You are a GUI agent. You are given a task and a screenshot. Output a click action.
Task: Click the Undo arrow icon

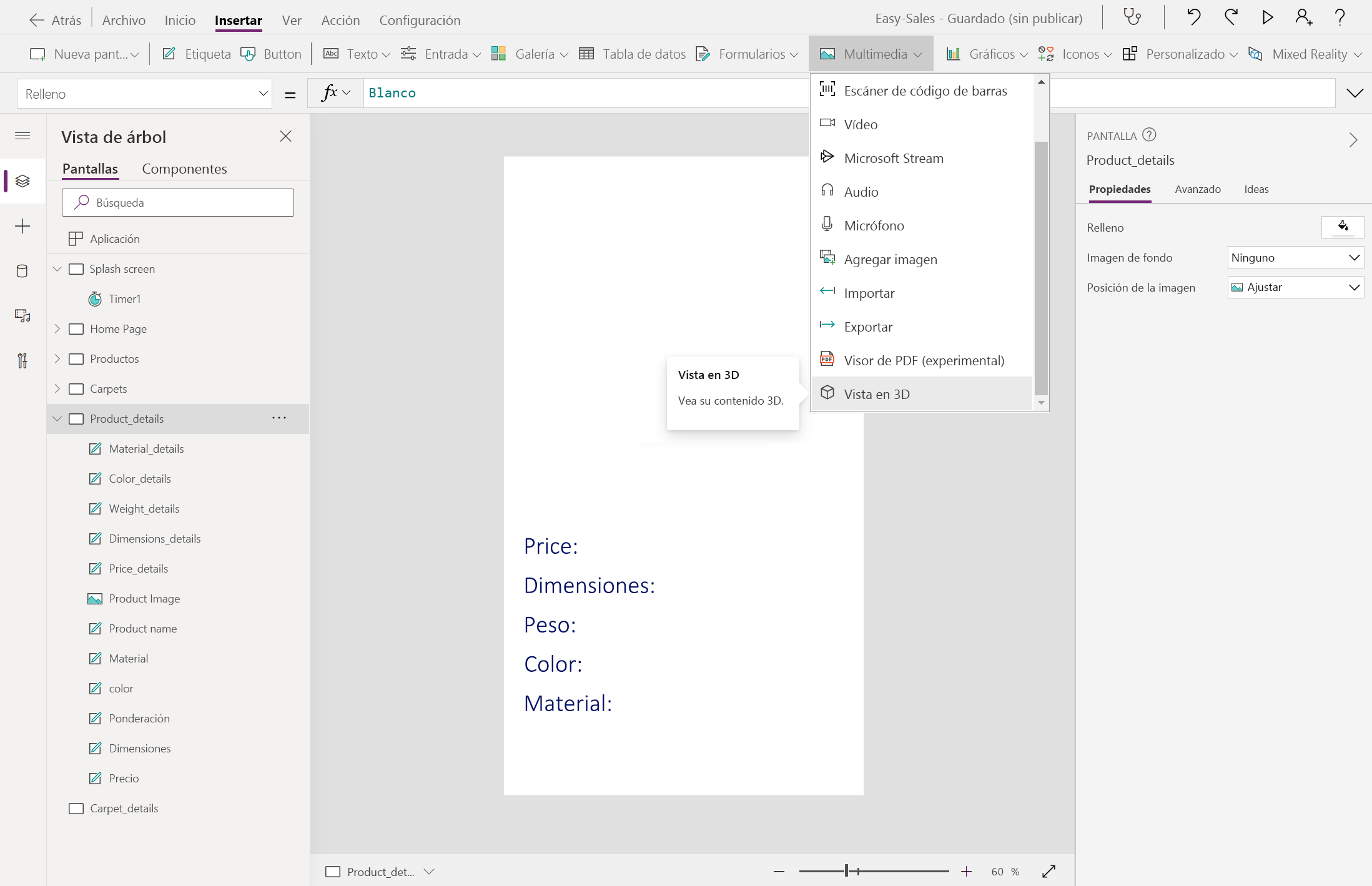[1193, 17]
